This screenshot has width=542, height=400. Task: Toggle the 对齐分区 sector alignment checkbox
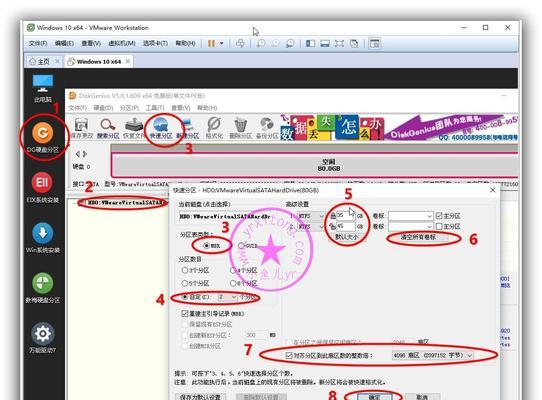(289, 355)
